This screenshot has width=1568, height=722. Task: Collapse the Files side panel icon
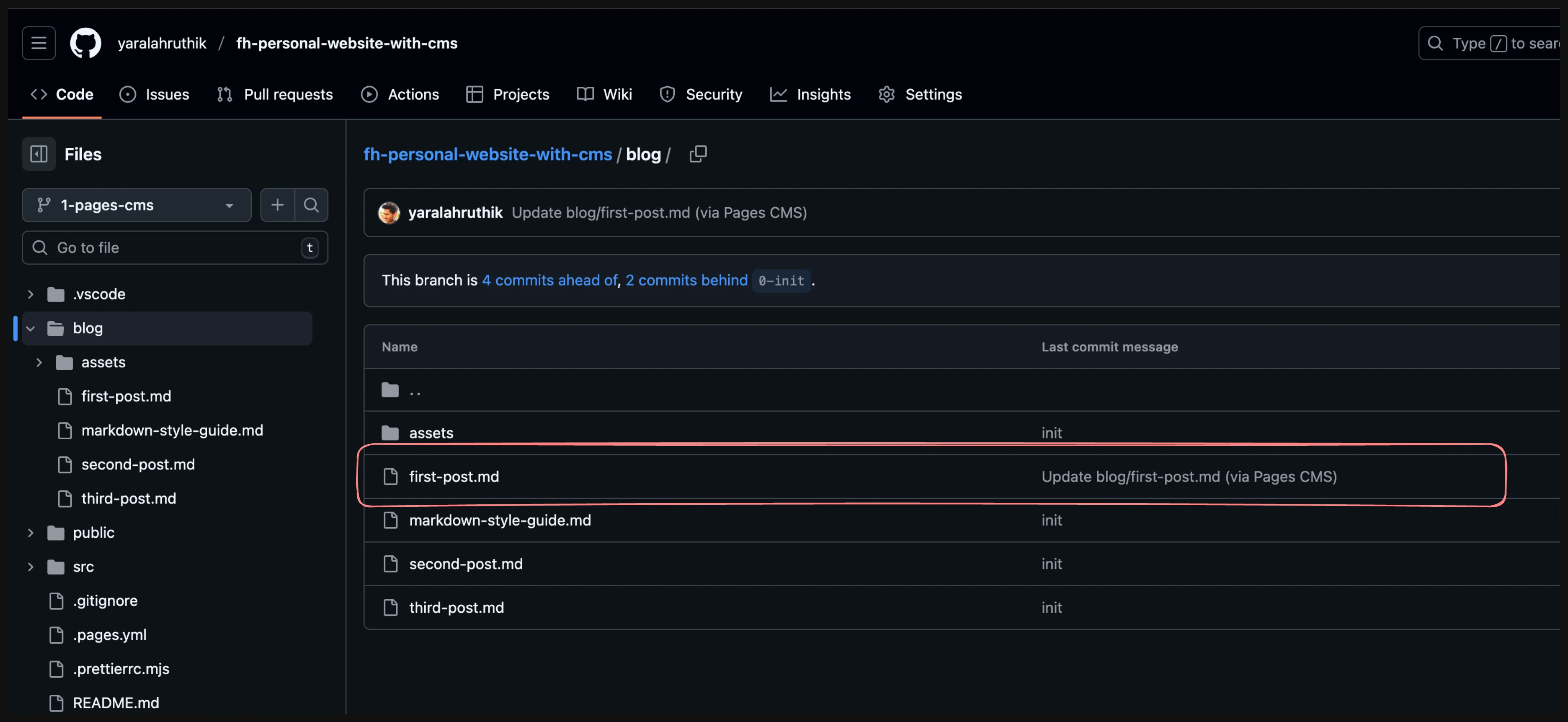coord(39,154)
